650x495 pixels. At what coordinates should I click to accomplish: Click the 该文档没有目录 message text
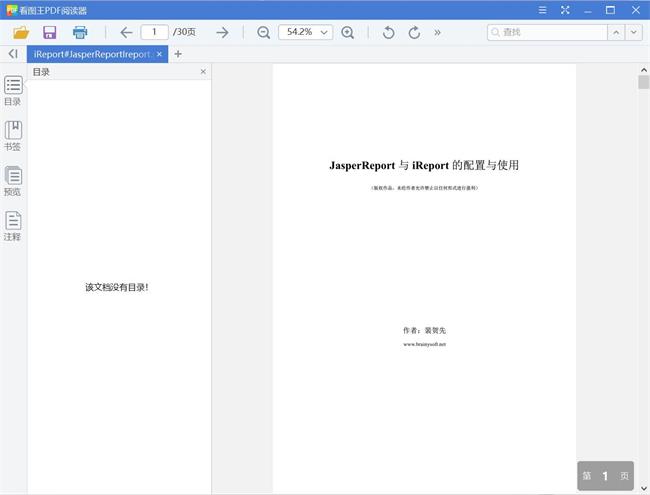pyautogui.click(x=117, y=287)
